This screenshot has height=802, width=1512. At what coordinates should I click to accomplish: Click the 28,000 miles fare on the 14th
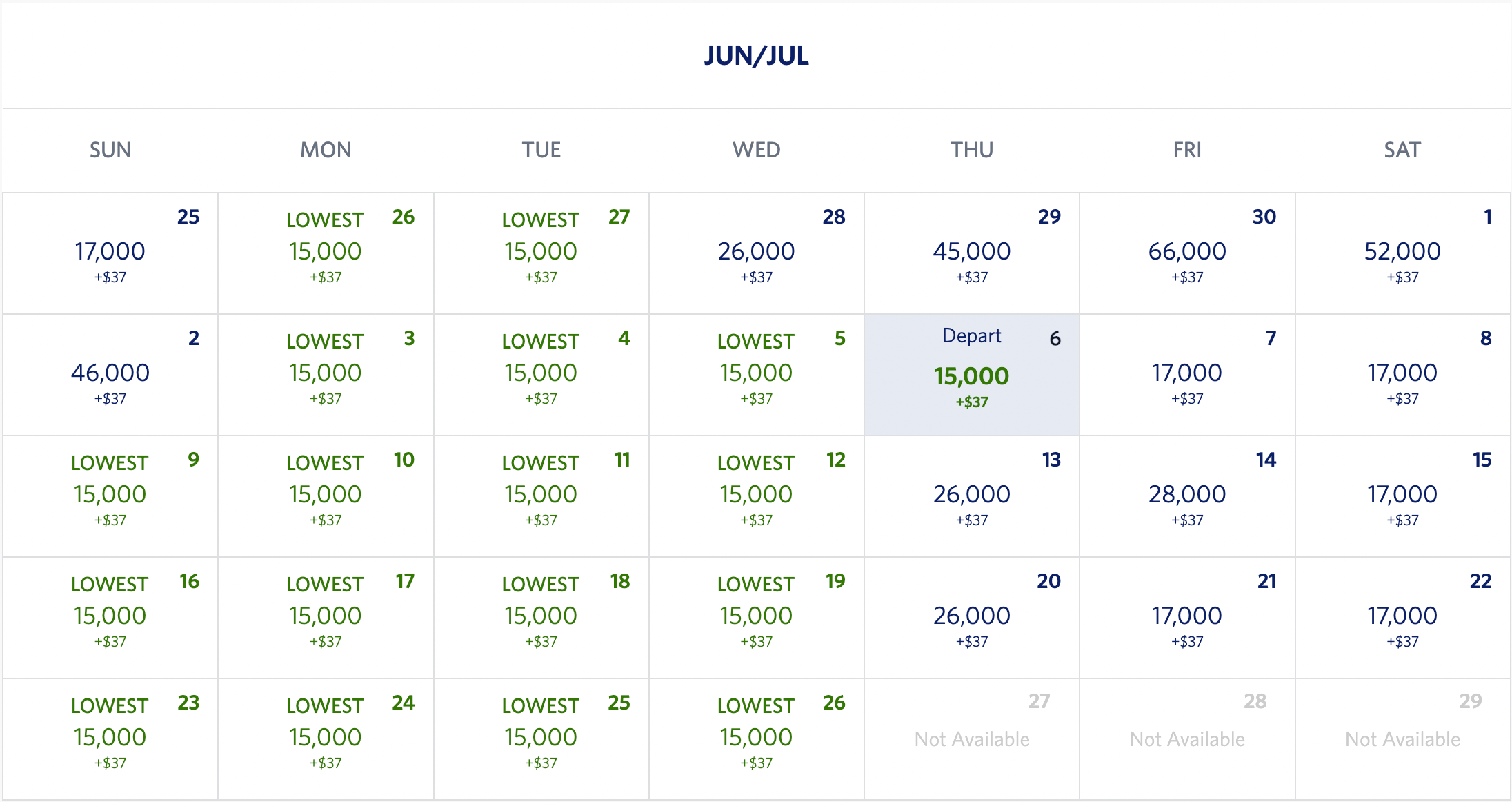[1187, 496]
